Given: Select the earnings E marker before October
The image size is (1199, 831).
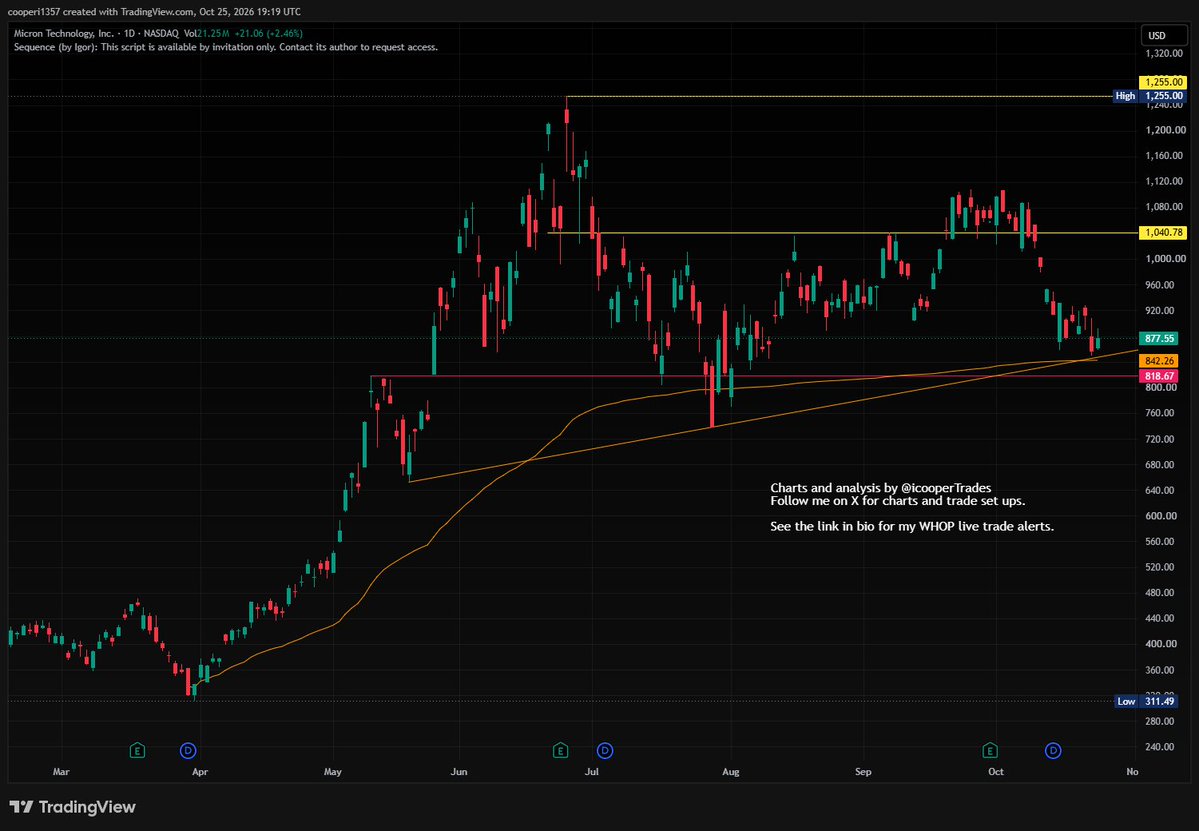Looking at the screenshot, I should 990,751.
